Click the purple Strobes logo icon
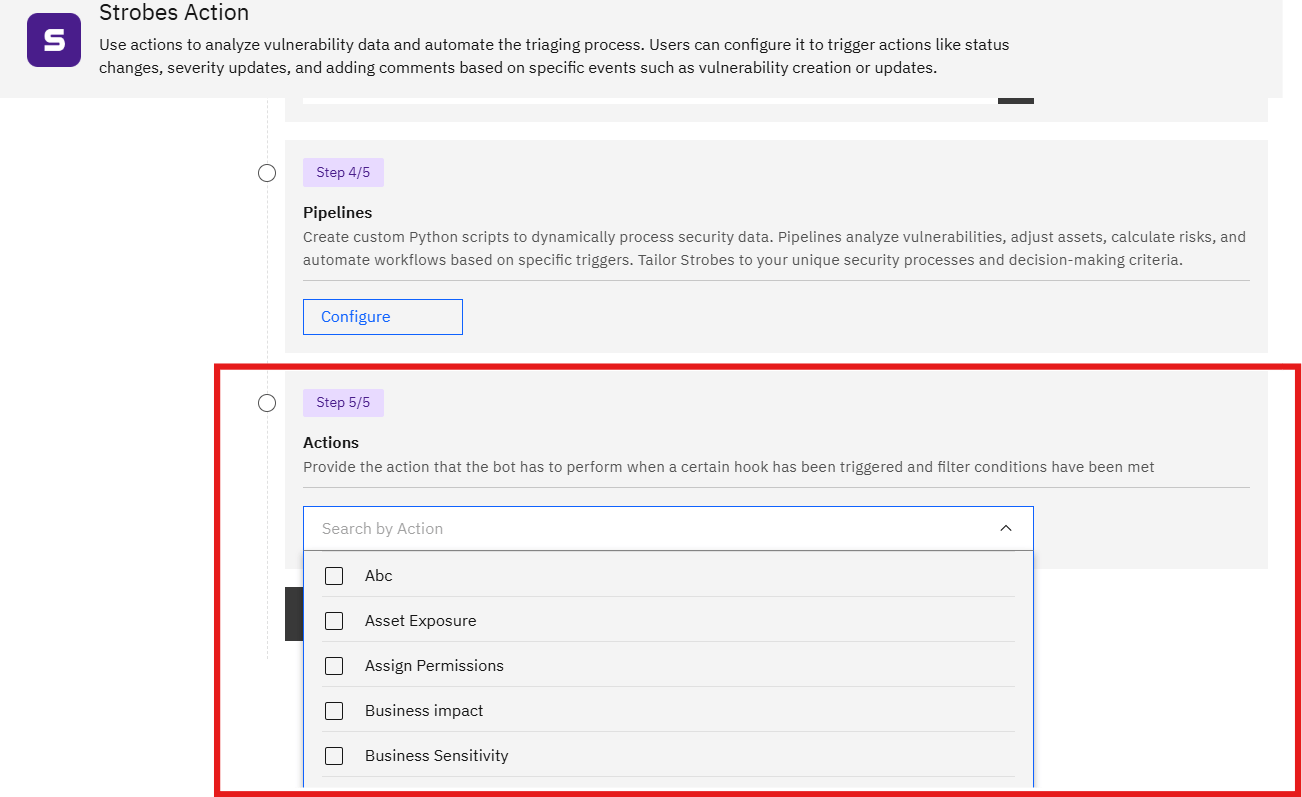The height and width of the screenshot is (797, 1302). pos(54,40)
